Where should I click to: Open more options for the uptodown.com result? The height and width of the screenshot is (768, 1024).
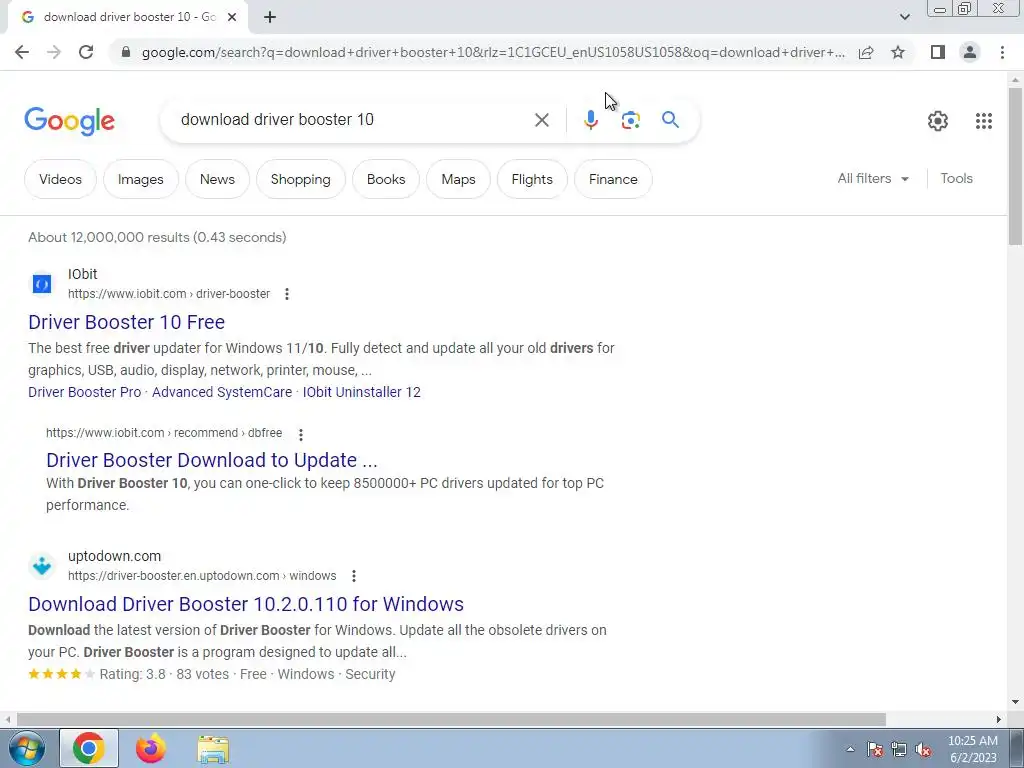pos(353,576)
